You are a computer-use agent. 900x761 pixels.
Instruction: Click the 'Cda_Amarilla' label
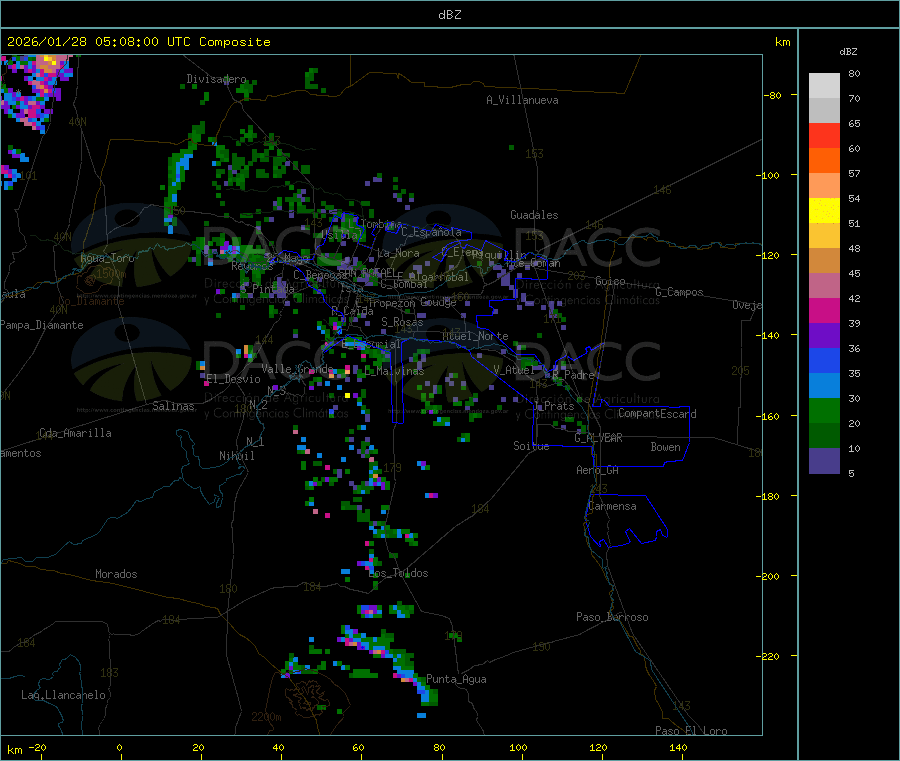tap(75, 433)
